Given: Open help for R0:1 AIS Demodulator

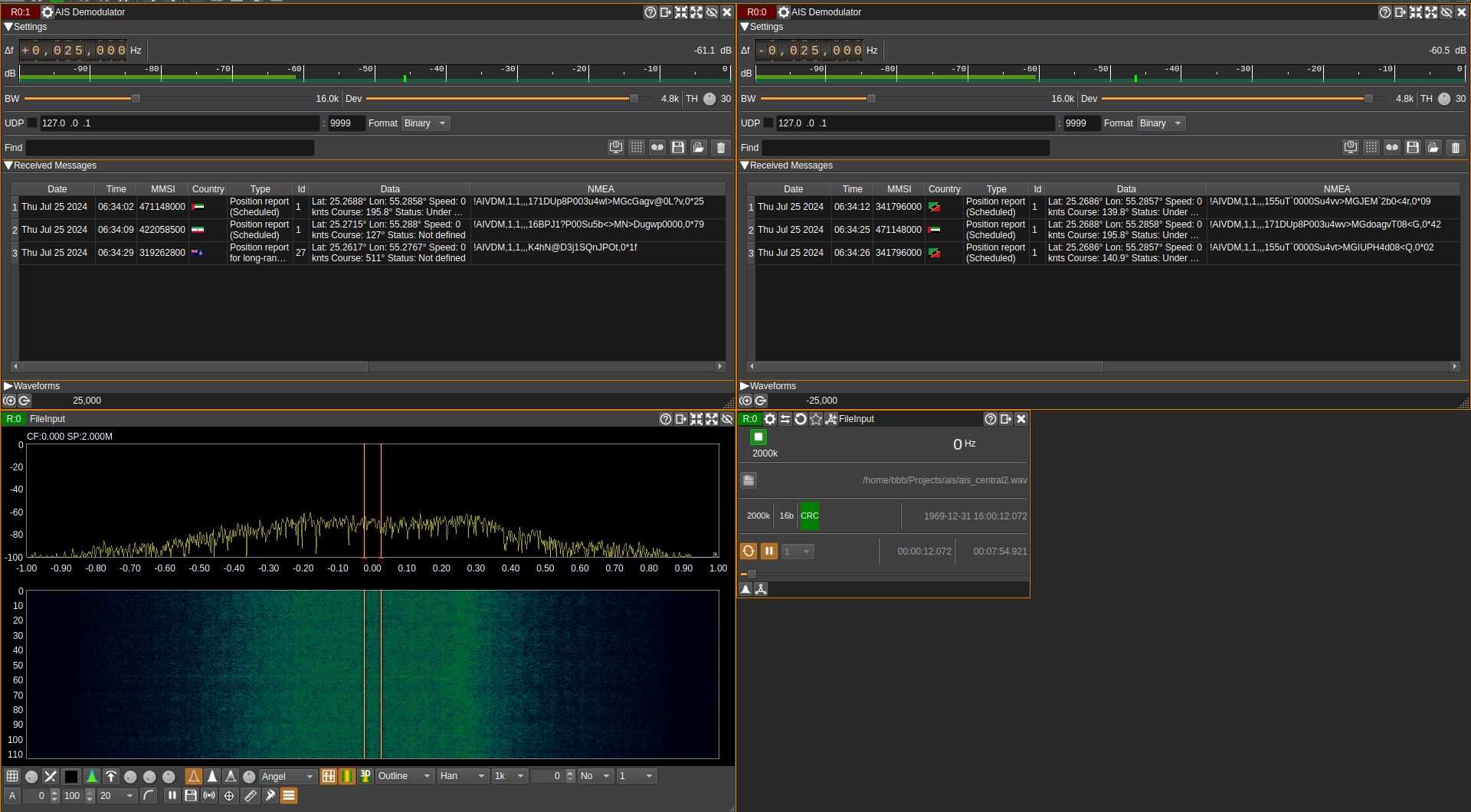Looking at the screenshot, I should tap(650, 12).
